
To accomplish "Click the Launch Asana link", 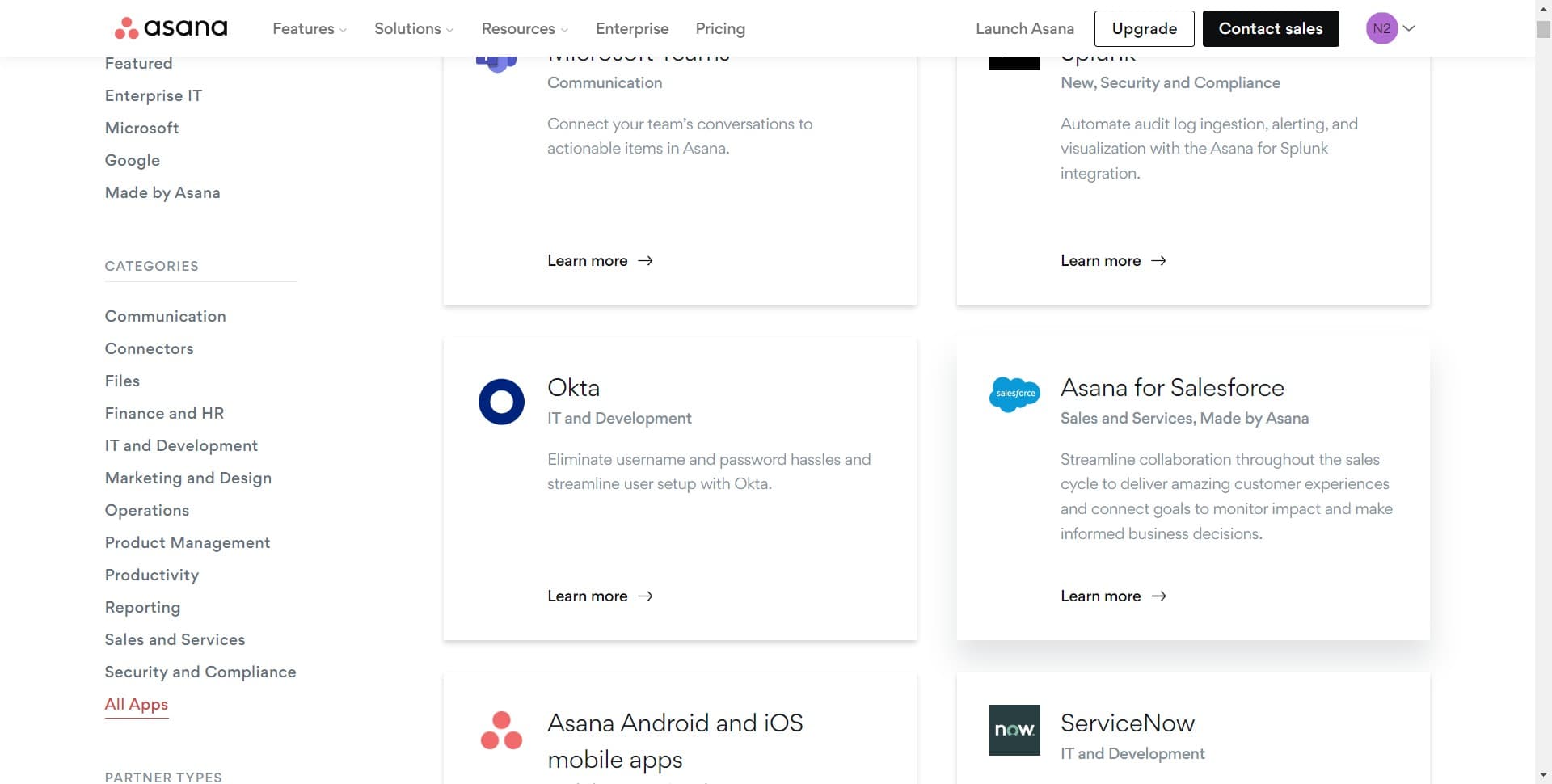I will (1024, 28).
